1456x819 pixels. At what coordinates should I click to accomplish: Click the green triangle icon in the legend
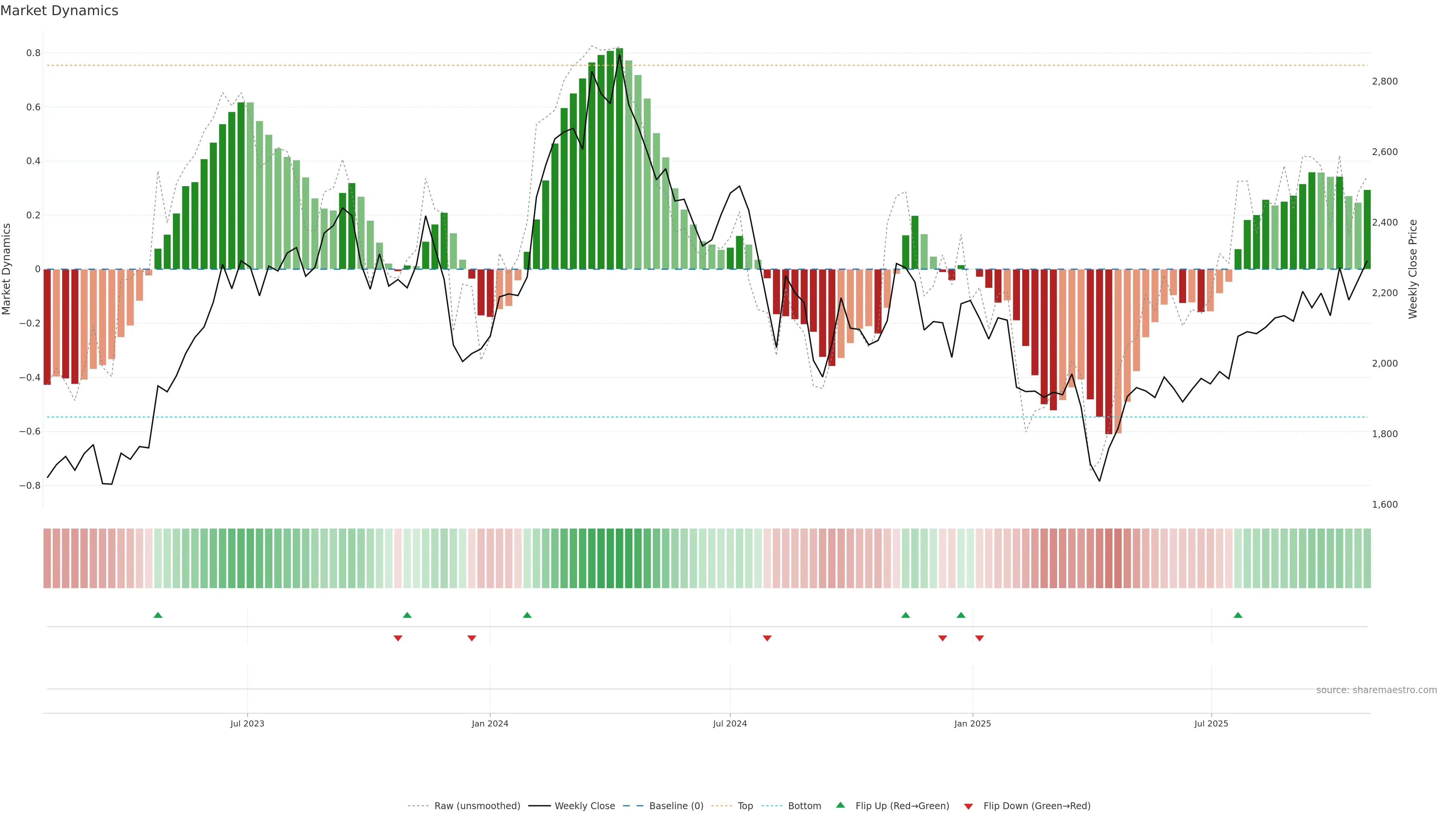[x=841, y=805]
